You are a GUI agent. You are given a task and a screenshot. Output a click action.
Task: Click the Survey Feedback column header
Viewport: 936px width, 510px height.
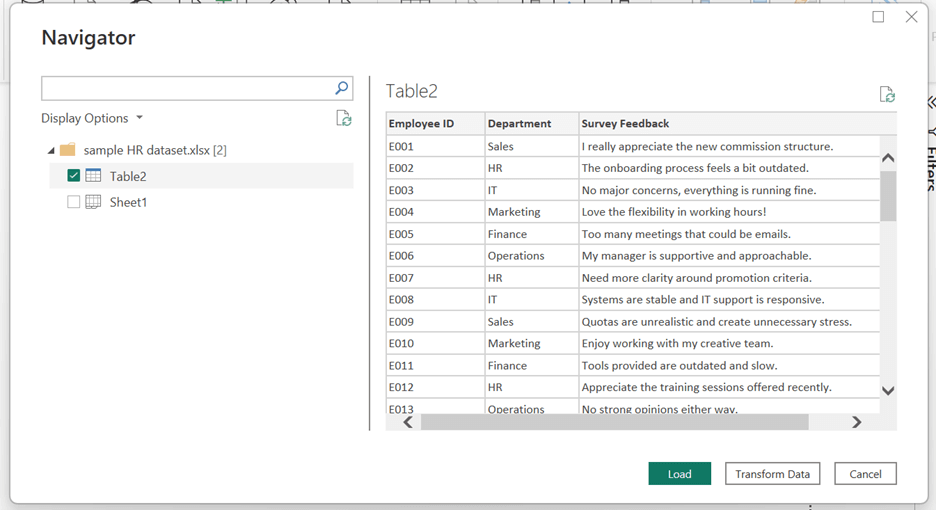738,124
